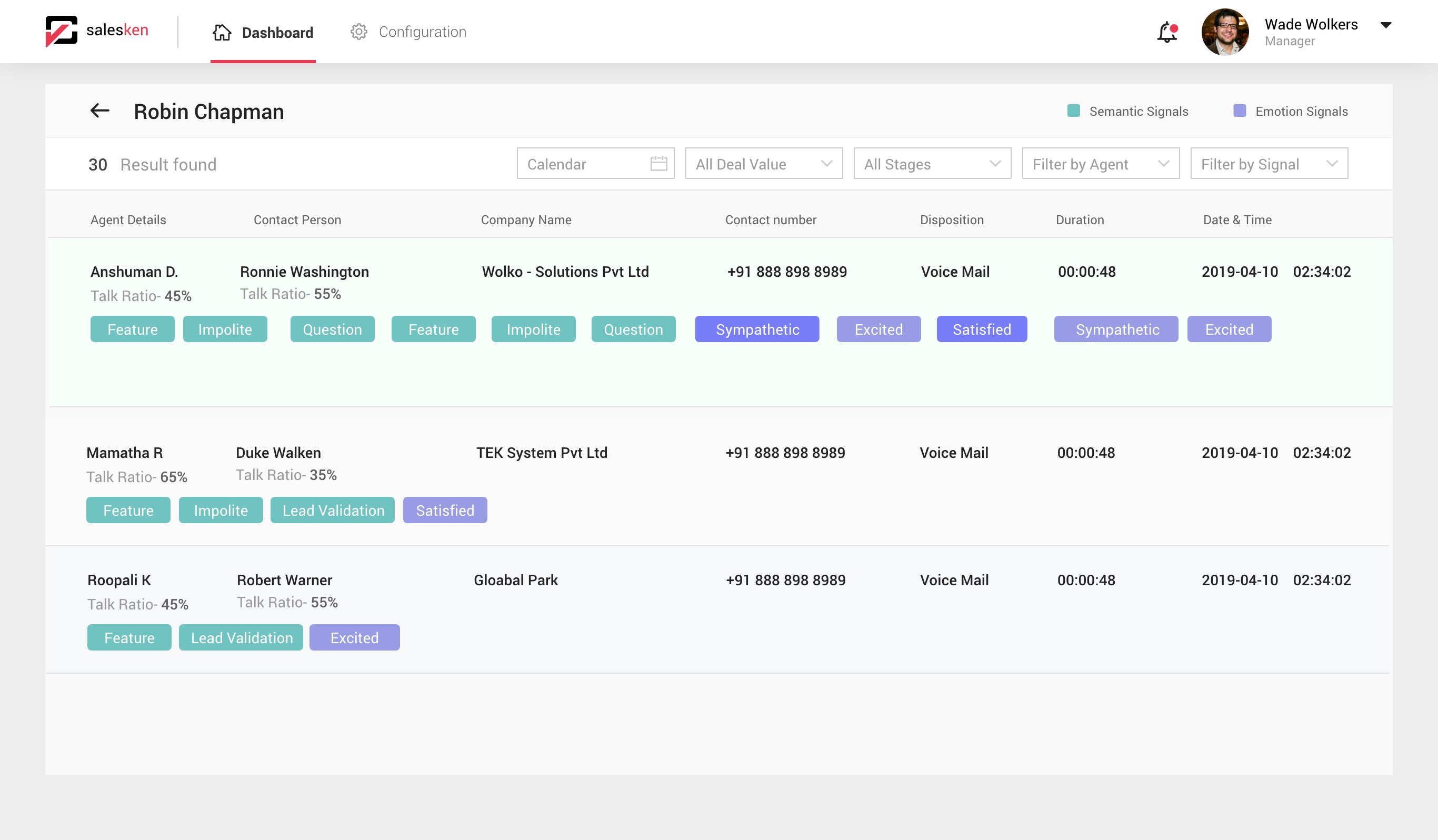Select contact Ronnie Washington

point(304,272)
